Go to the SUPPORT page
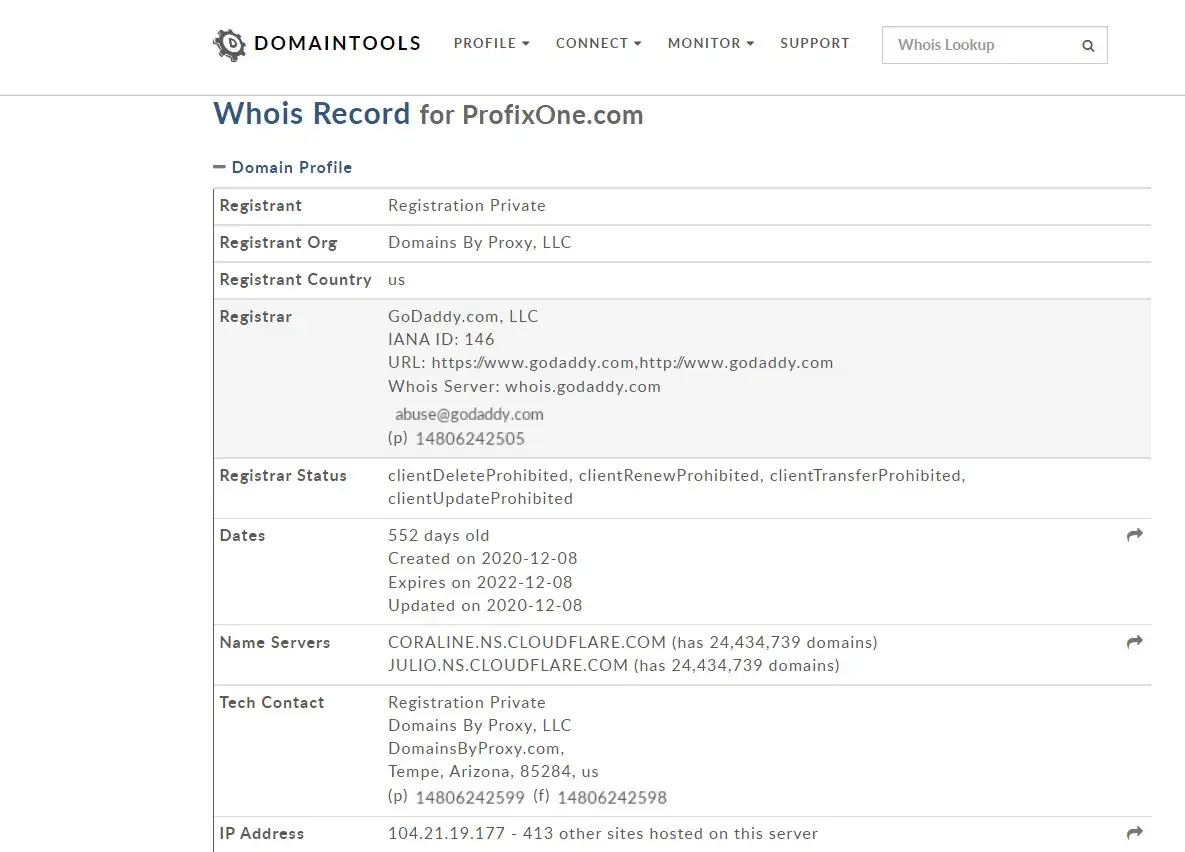Viewport: 1185px width, 852px height. point(815,43)
